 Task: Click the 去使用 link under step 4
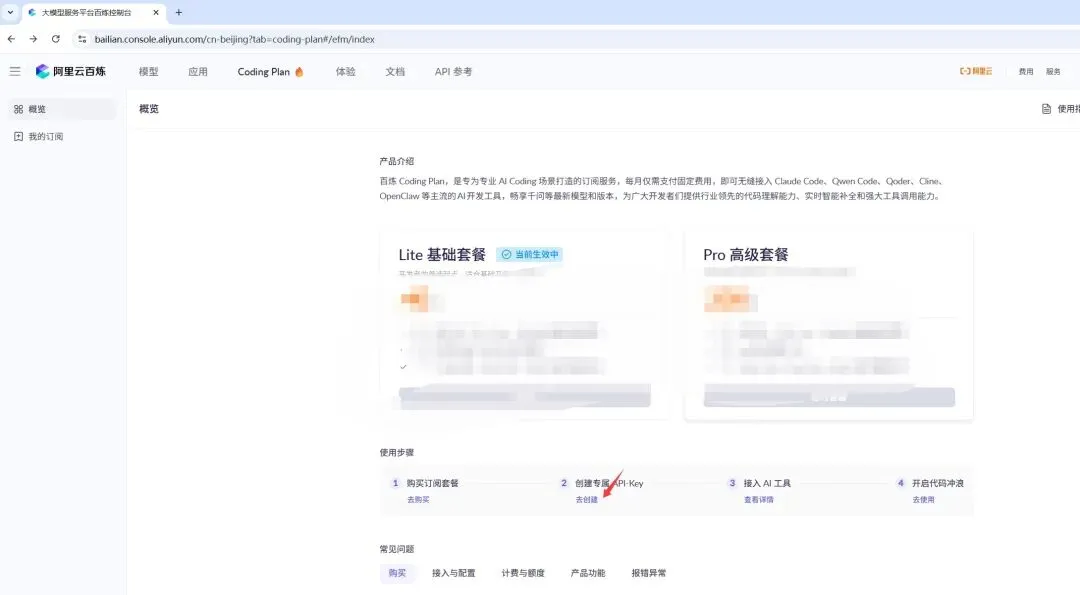[x=924, y=499]
